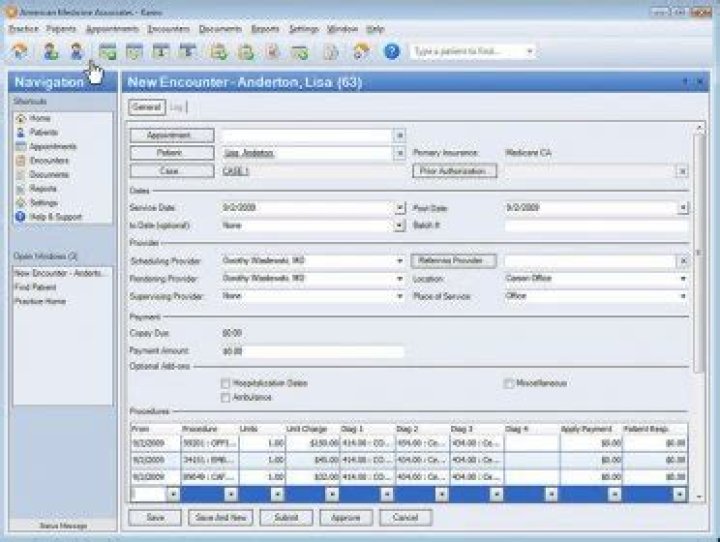
Task: Open the Post Date dropdown
Action: click(x=683, y=208)
